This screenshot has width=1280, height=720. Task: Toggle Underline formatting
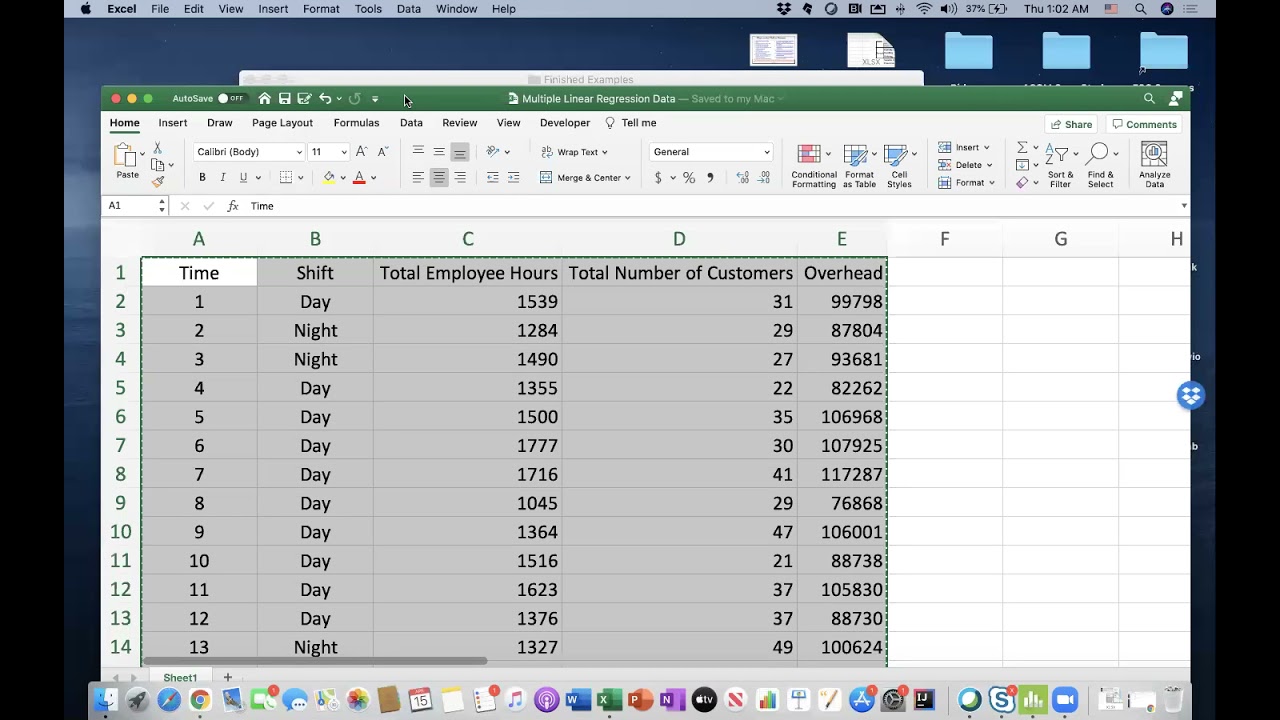pyautogui.click(x=243, y=178)
